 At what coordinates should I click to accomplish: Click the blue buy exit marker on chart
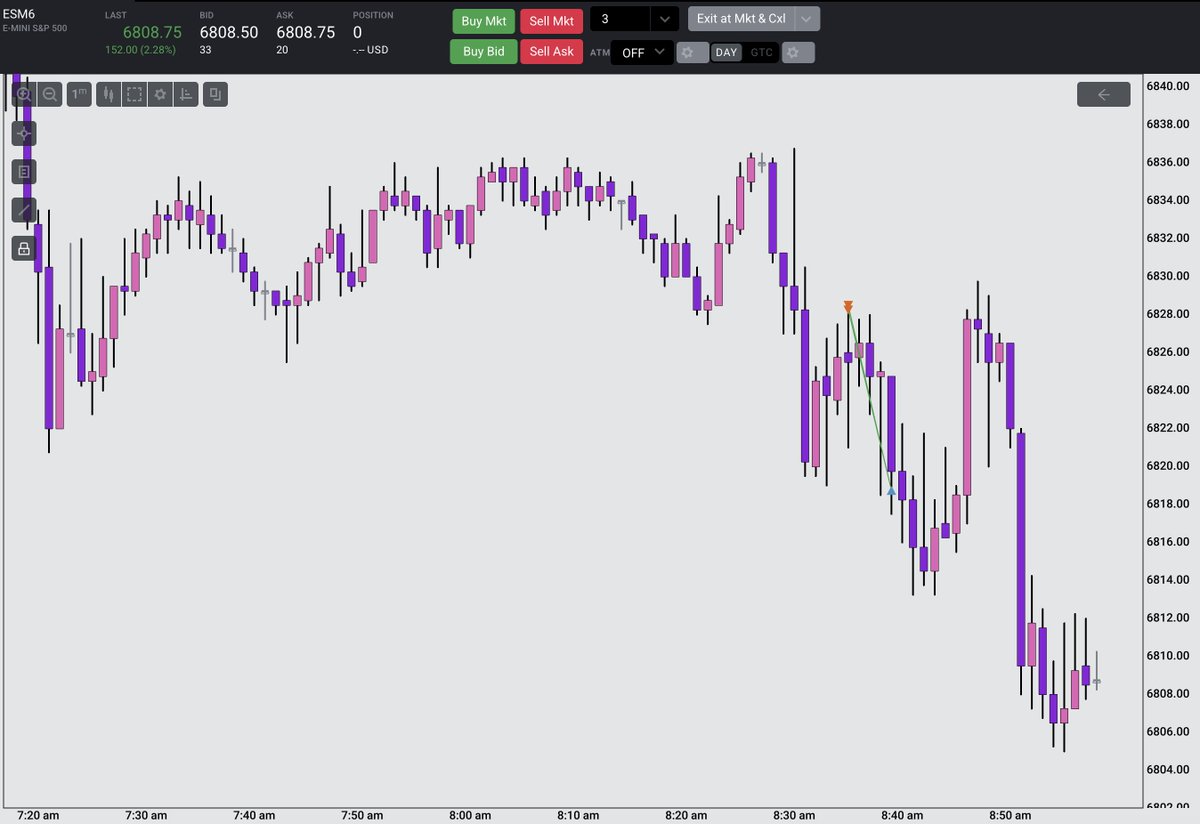tap(891, 489)
